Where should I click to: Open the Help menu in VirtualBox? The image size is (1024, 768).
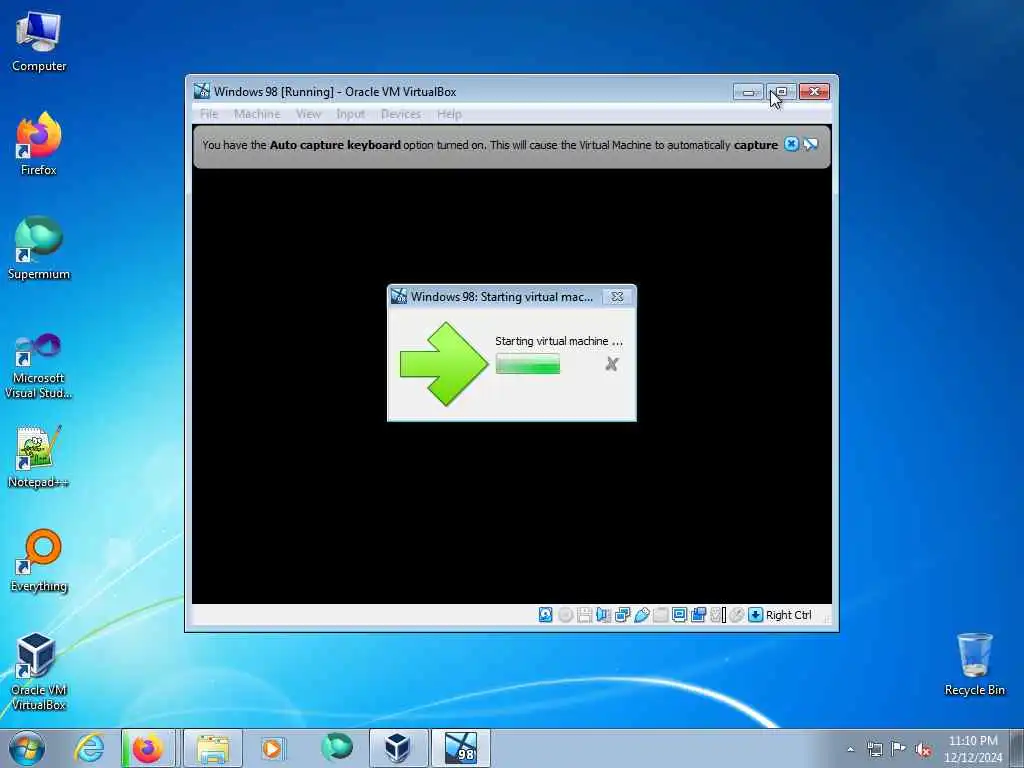pos(449,114)
